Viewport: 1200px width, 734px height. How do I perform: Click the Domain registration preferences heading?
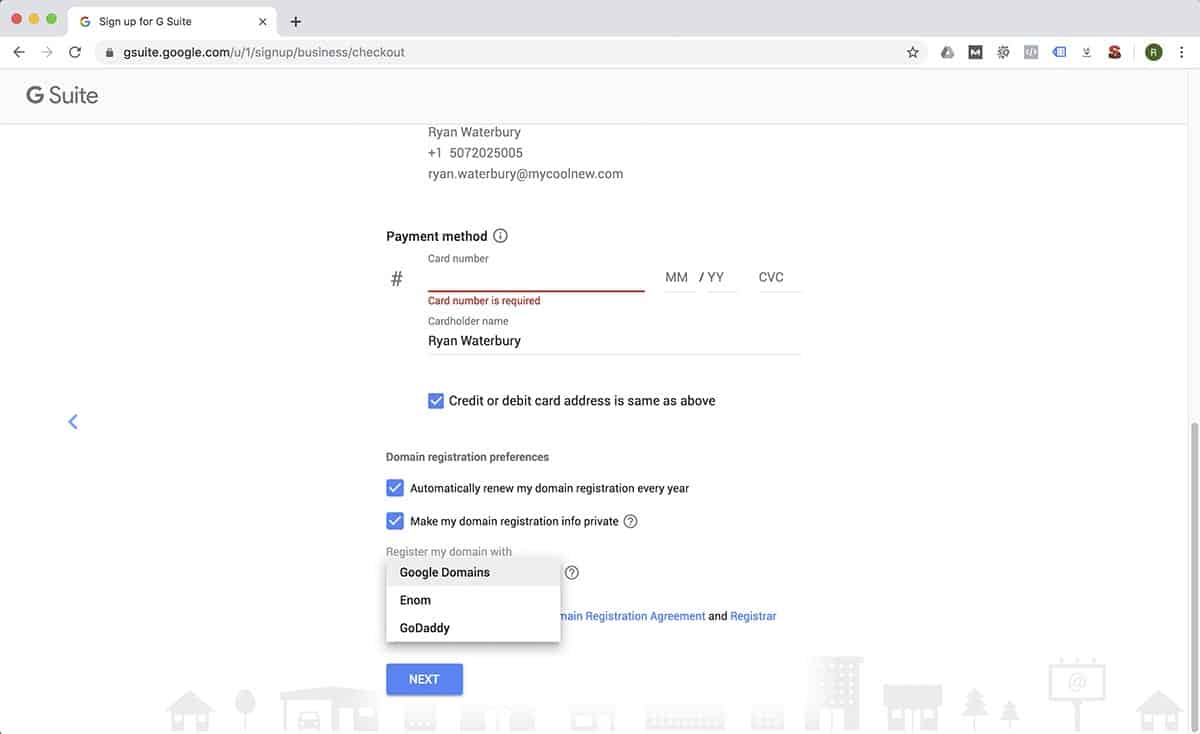click(x=467, y=457)
